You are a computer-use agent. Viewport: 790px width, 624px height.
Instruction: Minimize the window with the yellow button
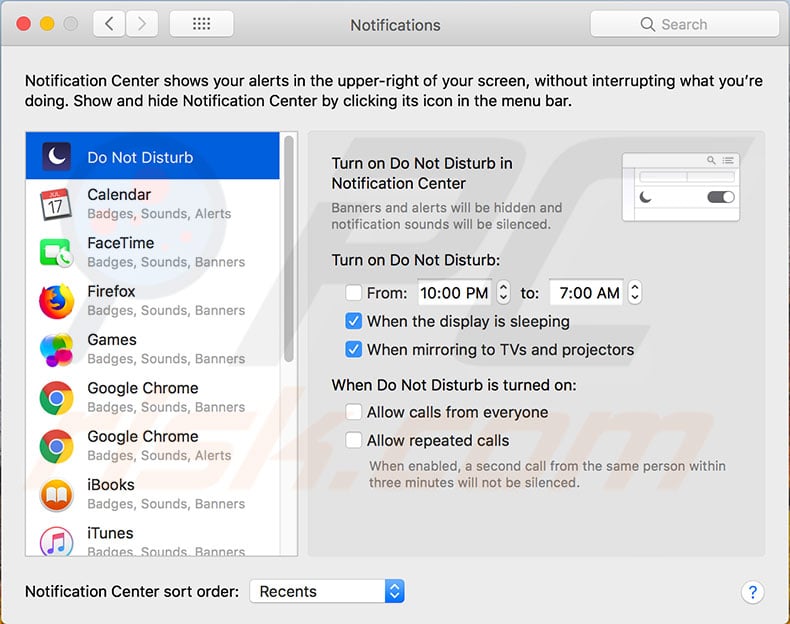pyautogui.click(x=47, y=24)
